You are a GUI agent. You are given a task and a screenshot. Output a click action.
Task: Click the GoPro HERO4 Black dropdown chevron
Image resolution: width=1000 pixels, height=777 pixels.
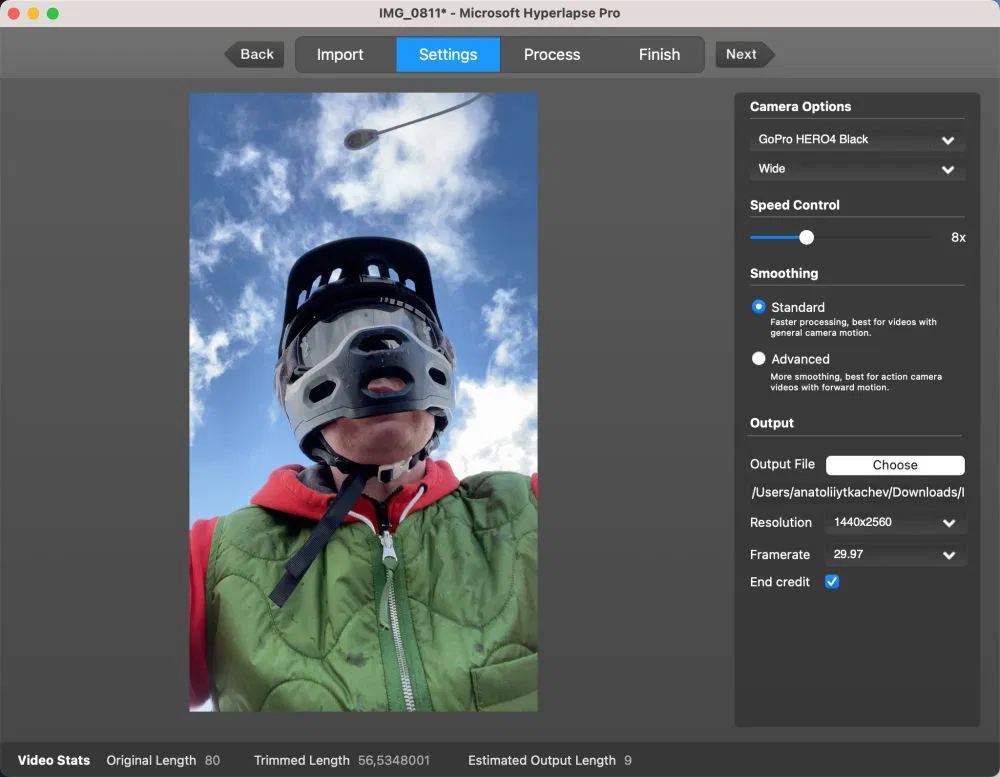[946, 140]
